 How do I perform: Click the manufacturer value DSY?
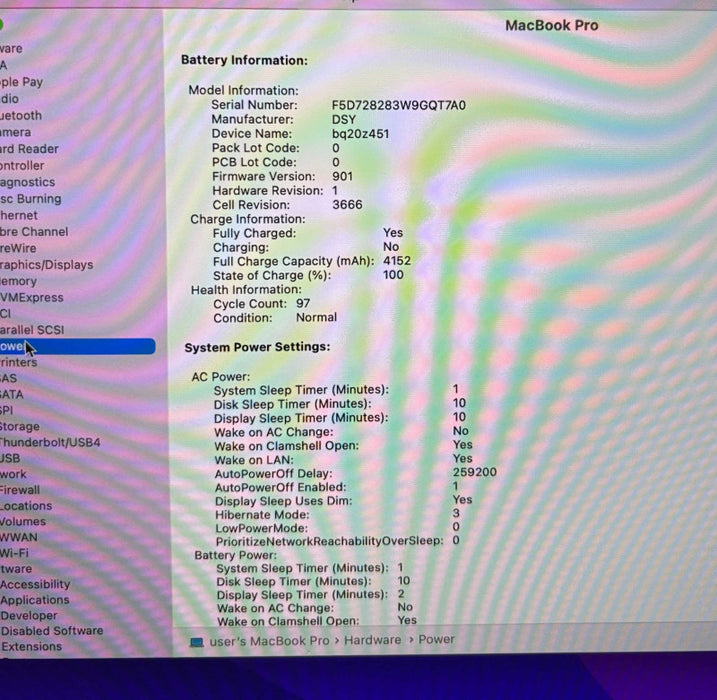click(x=344, y=119)
